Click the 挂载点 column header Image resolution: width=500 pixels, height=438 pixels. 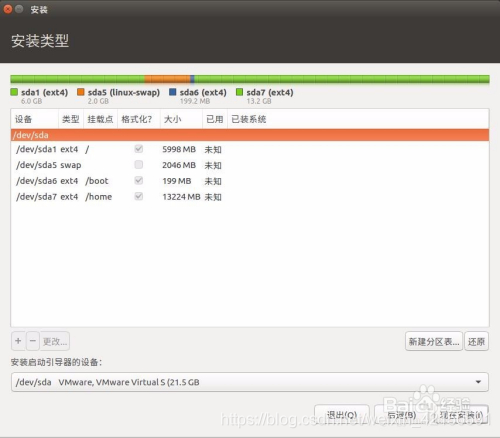[x=100, y=119]
